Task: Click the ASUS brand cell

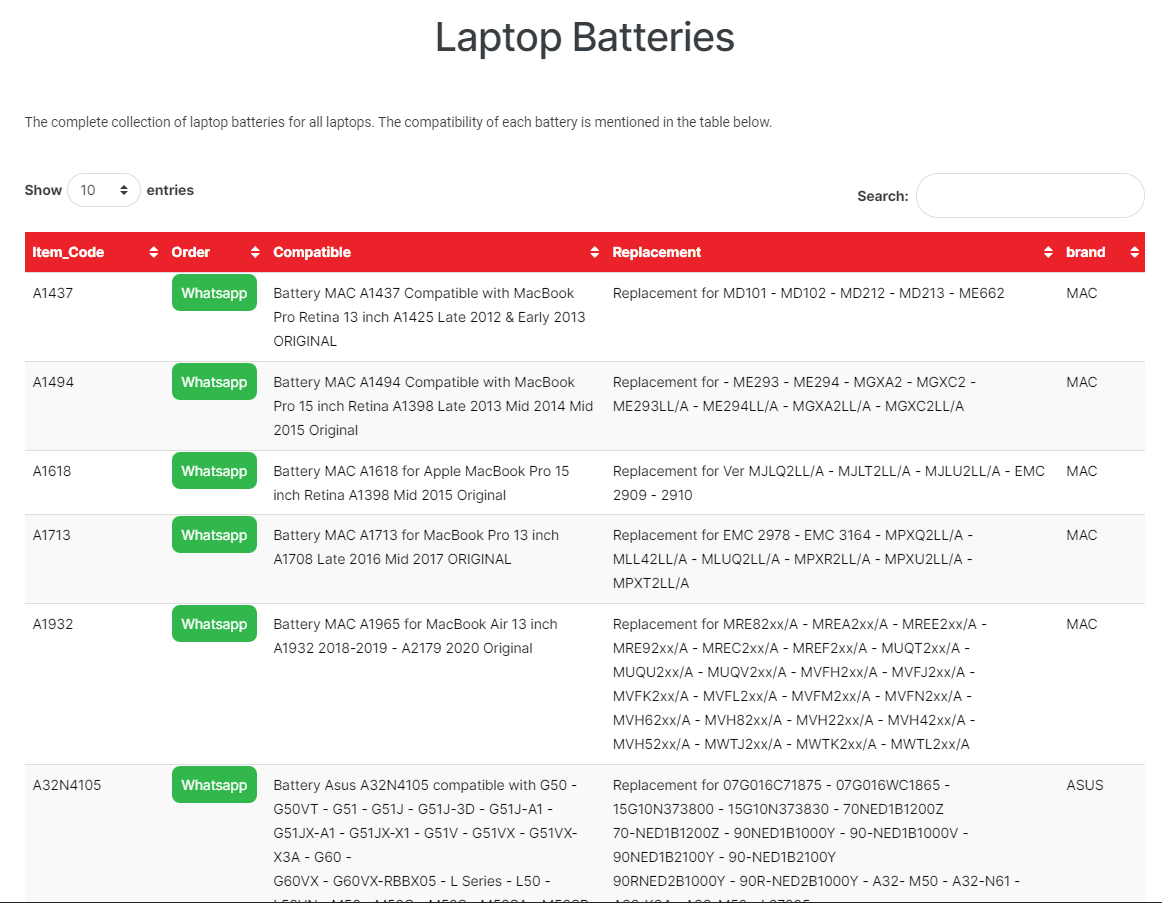Action: [x=1085, y=784]
